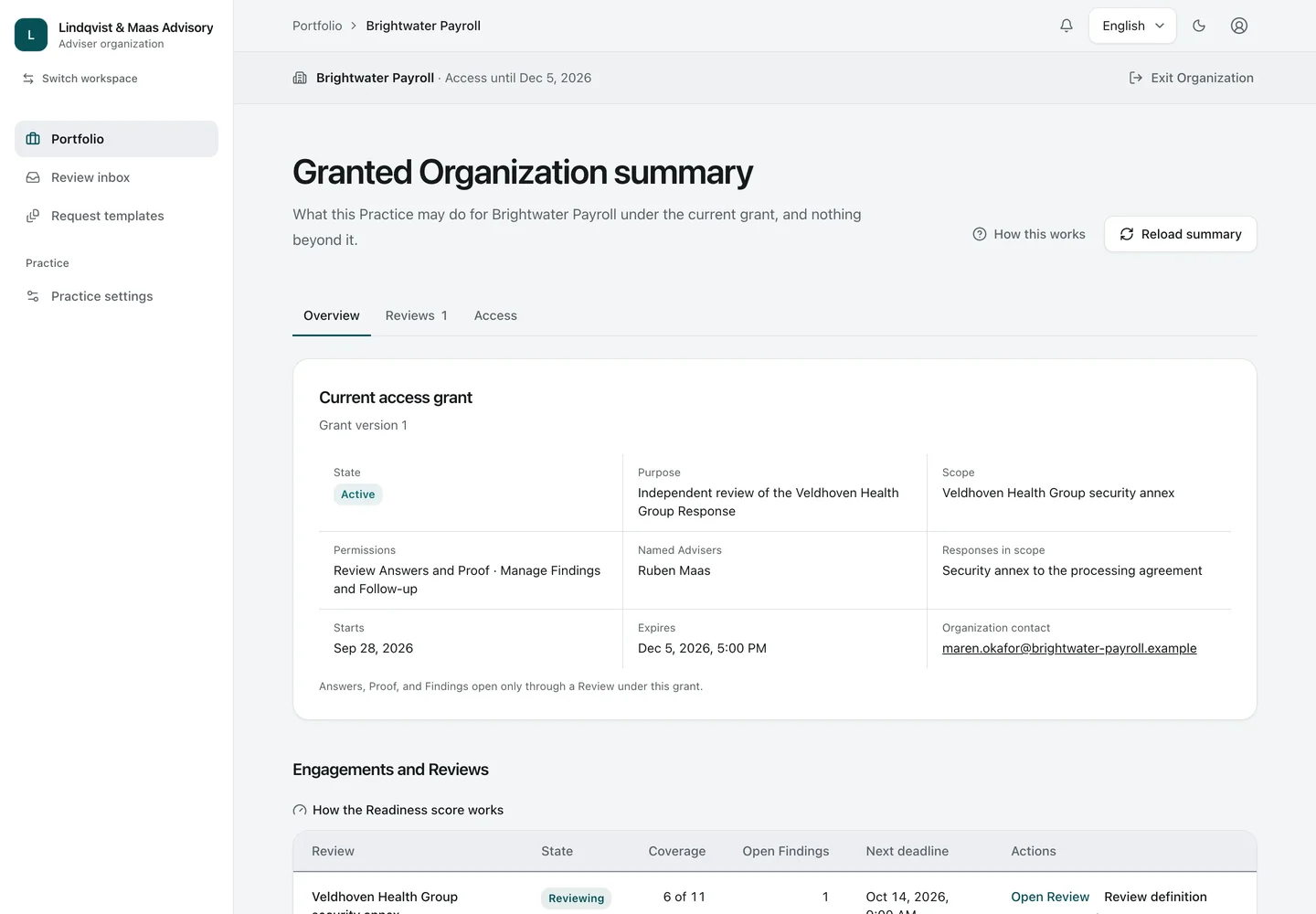Open the English language dropdown
Image resolution: width=1316 pixels, height=914 pixels.
(x=1132, y=26)
